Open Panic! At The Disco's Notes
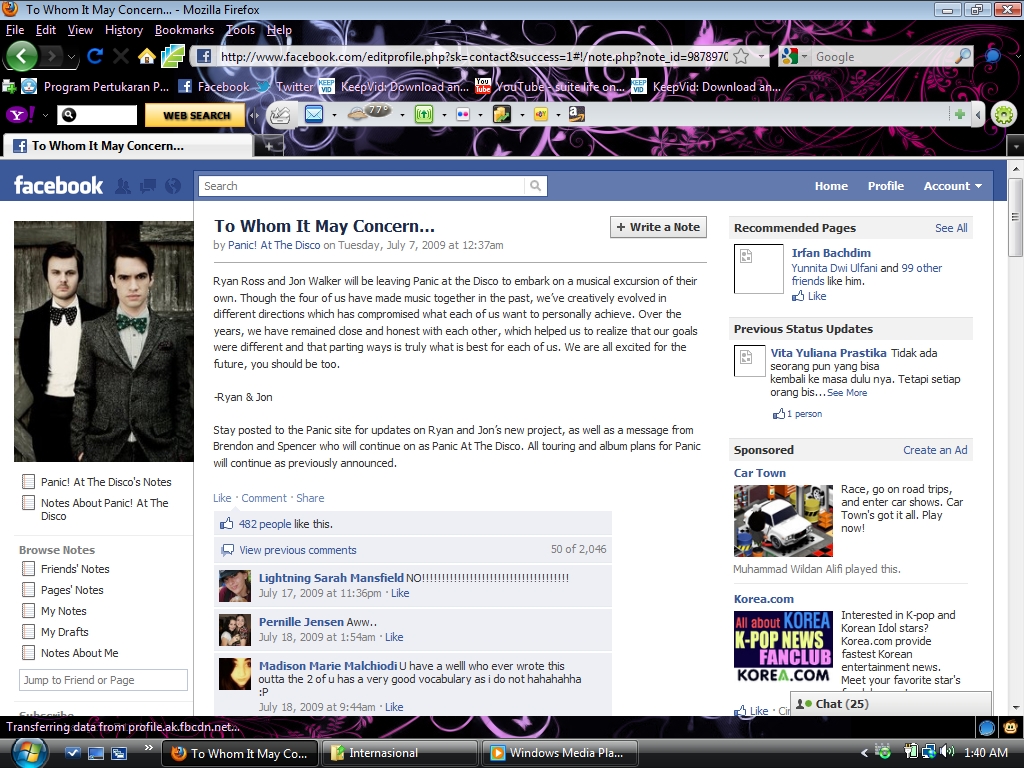 click(106, 482)
